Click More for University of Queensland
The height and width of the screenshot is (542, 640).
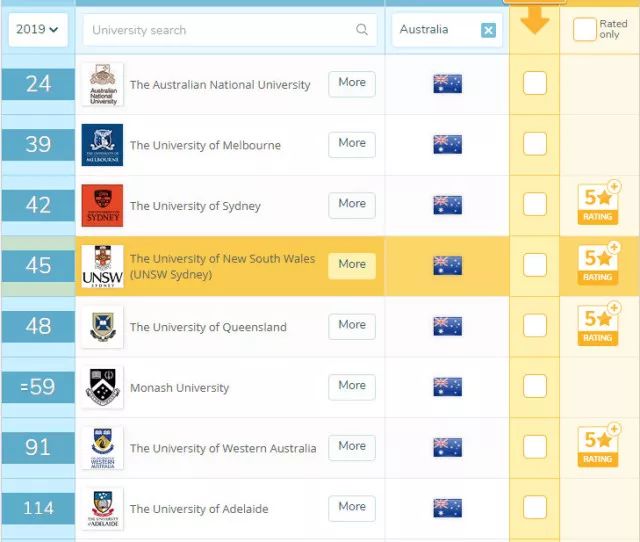click(x=352, y=326)
